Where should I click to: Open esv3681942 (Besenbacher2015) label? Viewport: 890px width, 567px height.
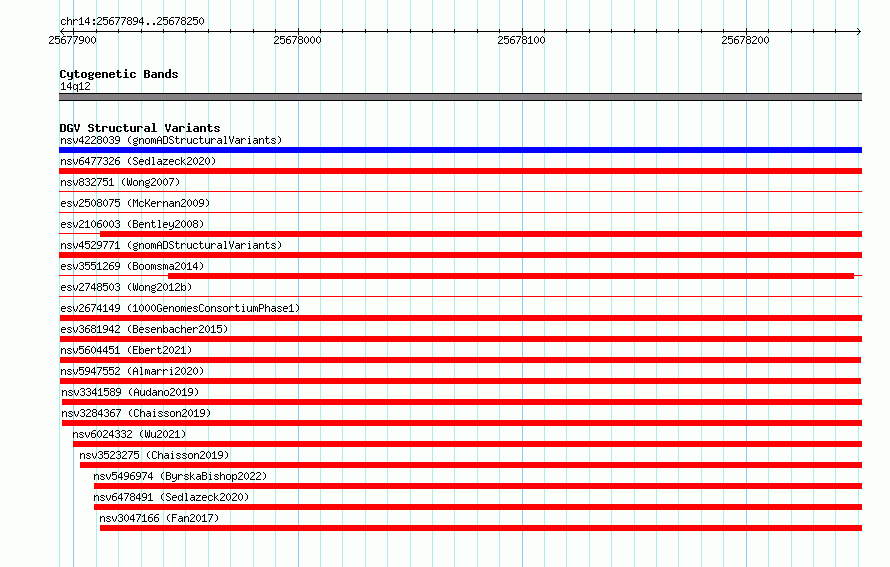[144, 329]
